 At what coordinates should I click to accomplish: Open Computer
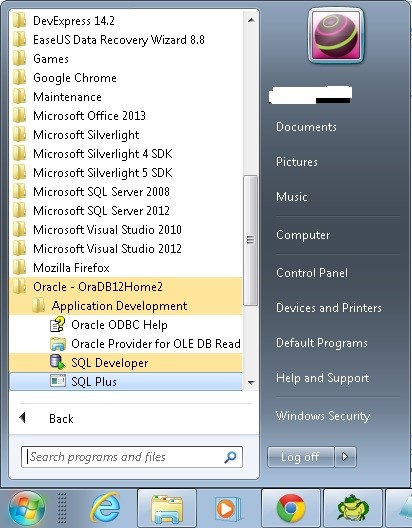(303, 235)
